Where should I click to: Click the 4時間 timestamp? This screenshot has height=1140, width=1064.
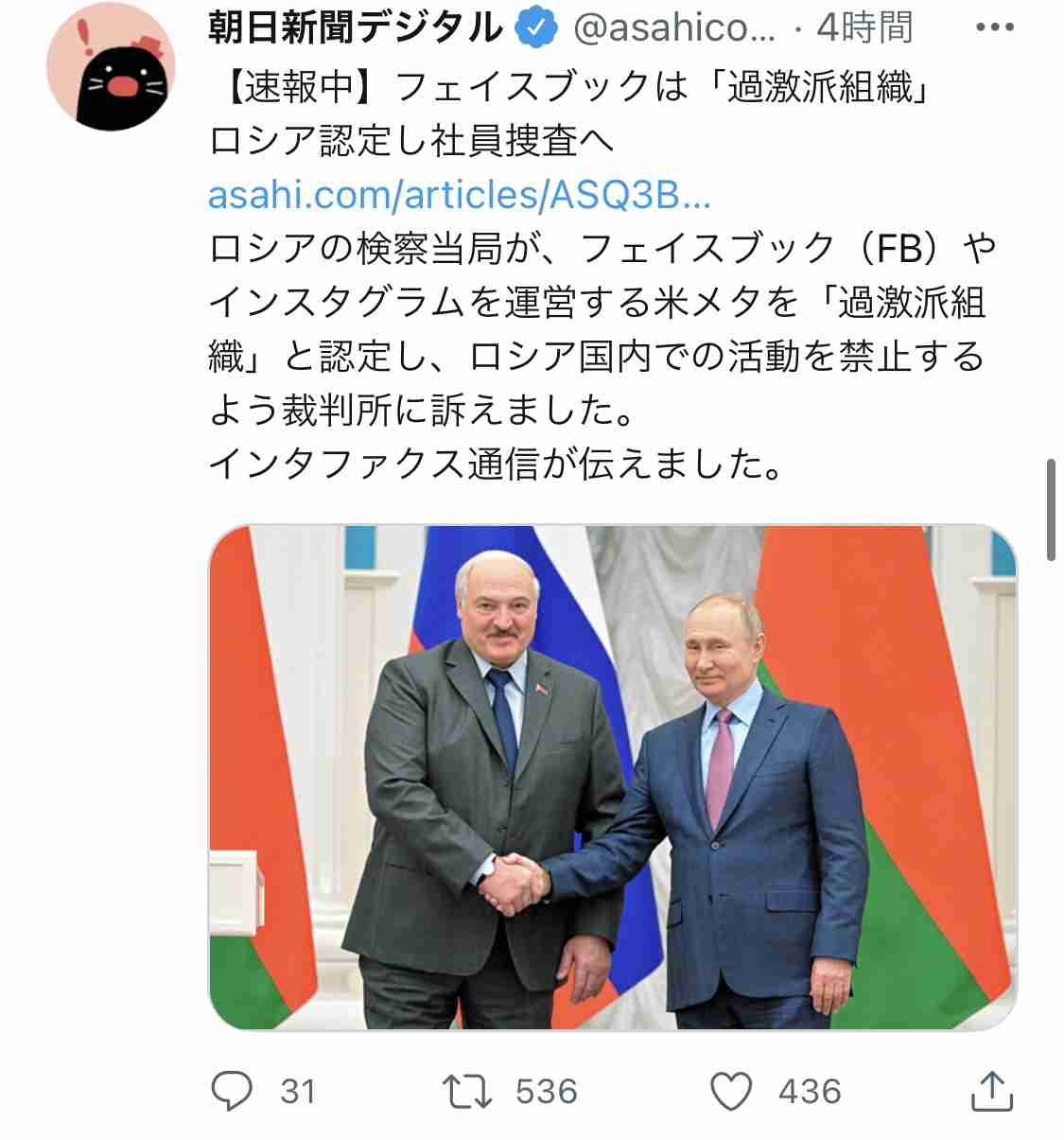point(864,28)
